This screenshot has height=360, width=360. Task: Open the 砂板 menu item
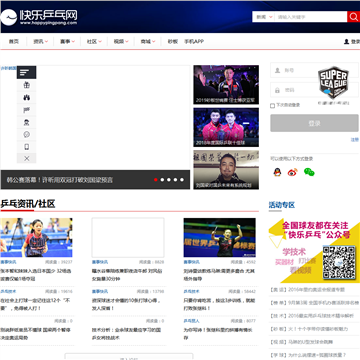click(x=173, y=42)
